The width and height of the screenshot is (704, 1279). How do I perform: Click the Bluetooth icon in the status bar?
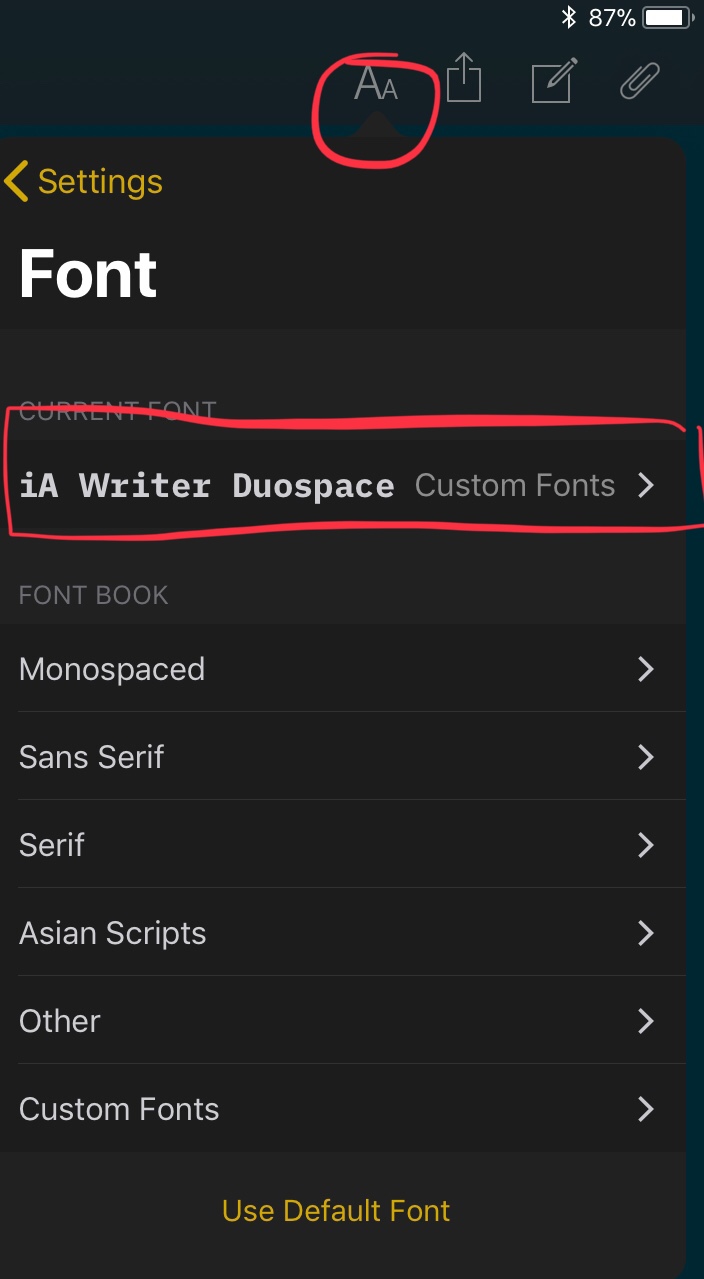tap(571, 16)
